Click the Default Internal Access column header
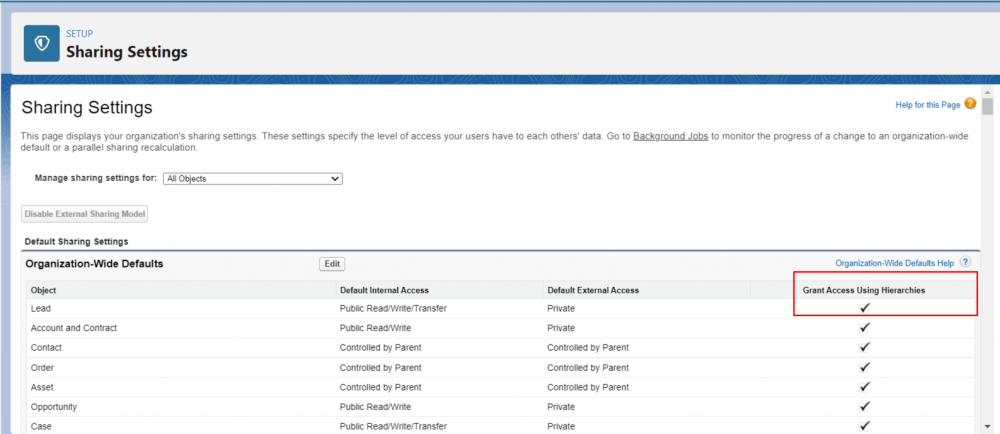This screenshot has height=434, width=1000. click(x=383, y=290)
